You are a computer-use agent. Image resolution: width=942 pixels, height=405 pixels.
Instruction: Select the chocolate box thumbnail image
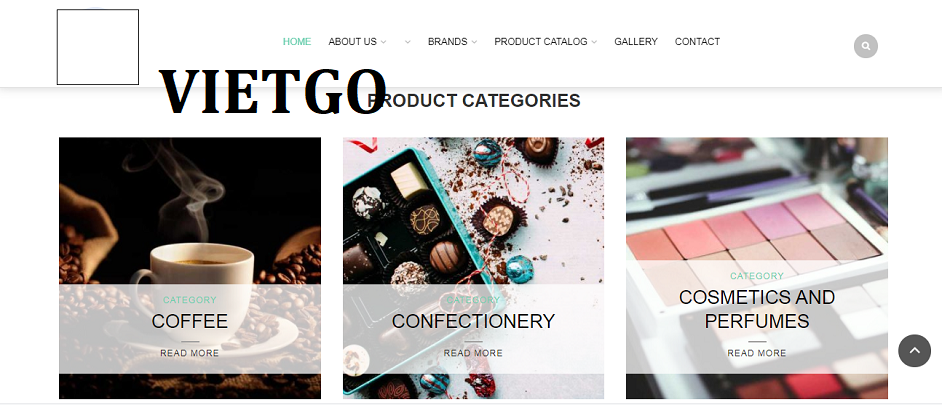point(473,268)
